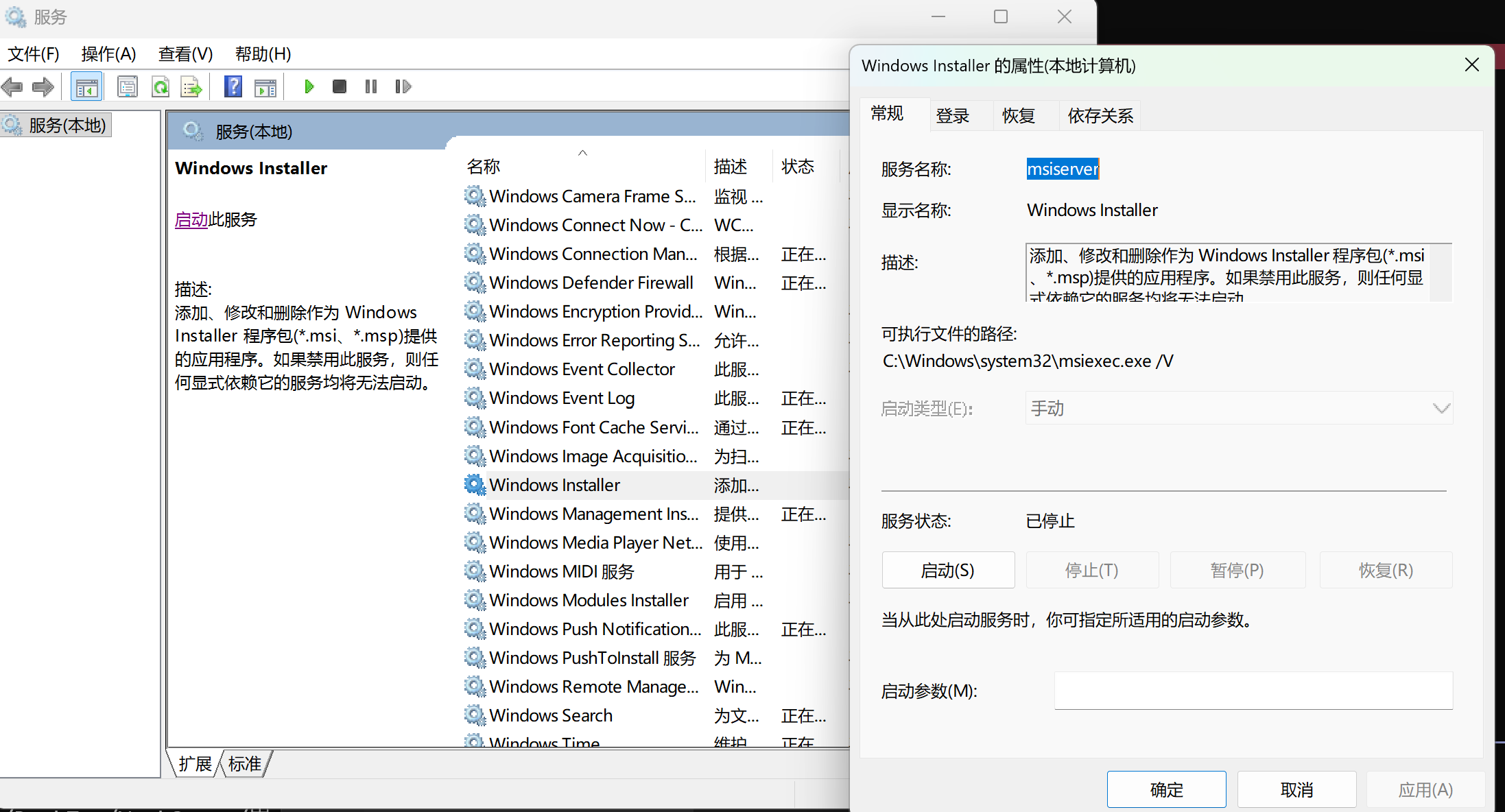Viewport: 1505px width, 812px height.
Task: Click the 暂停(P) button
Action: [x=1237, y=570]
